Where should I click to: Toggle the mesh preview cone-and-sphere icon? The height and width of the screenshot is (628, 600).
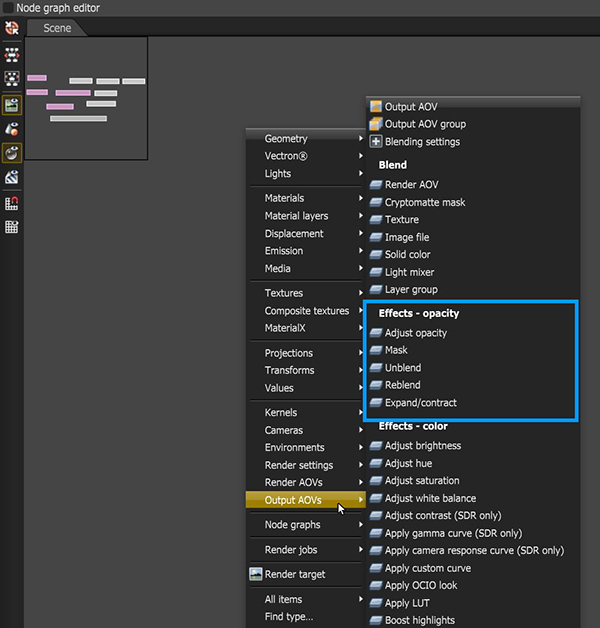(x=12, y=129)
